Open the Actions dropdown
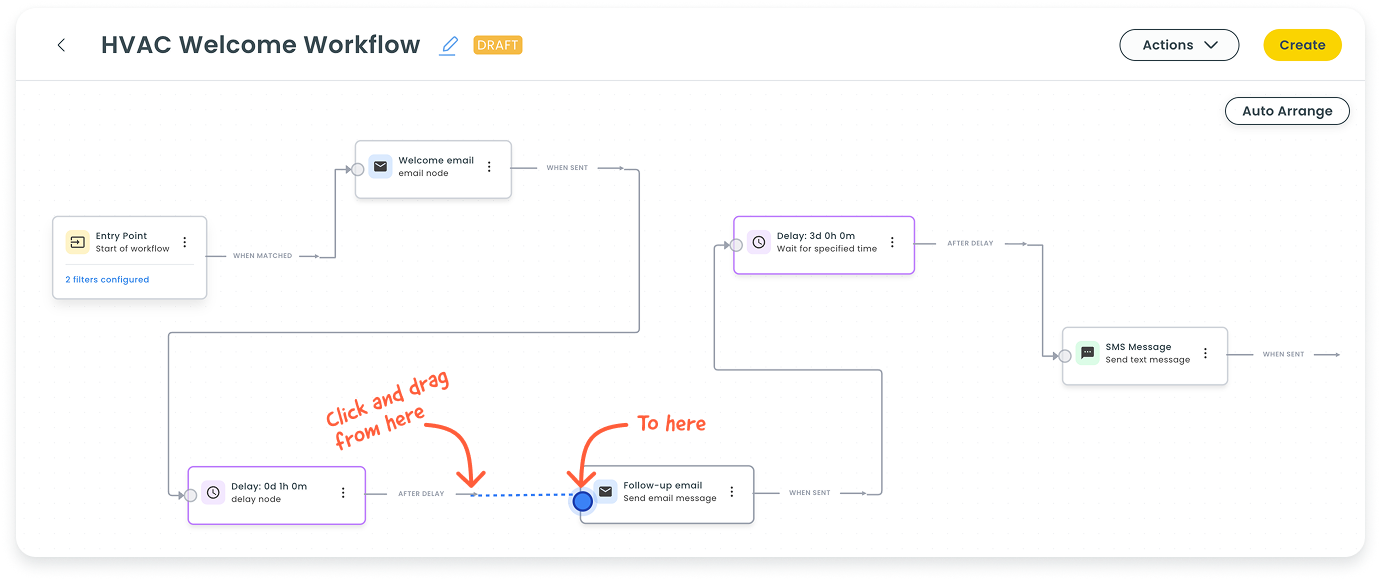The width and height of the screenshot is (1381, 581). point(1179,45)
